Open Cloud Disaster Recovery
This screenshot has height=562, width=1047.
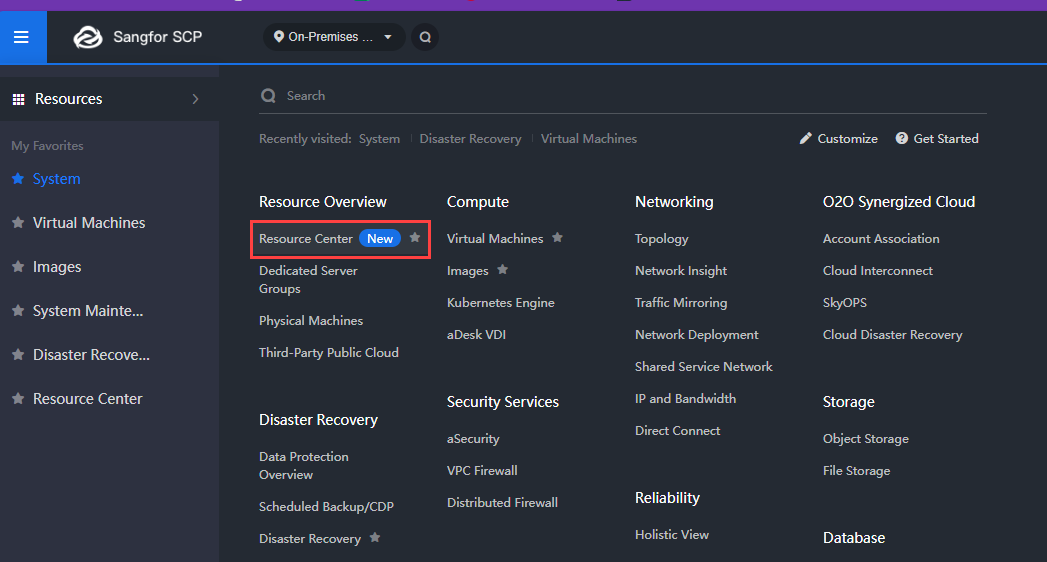[x=892, y=335]
